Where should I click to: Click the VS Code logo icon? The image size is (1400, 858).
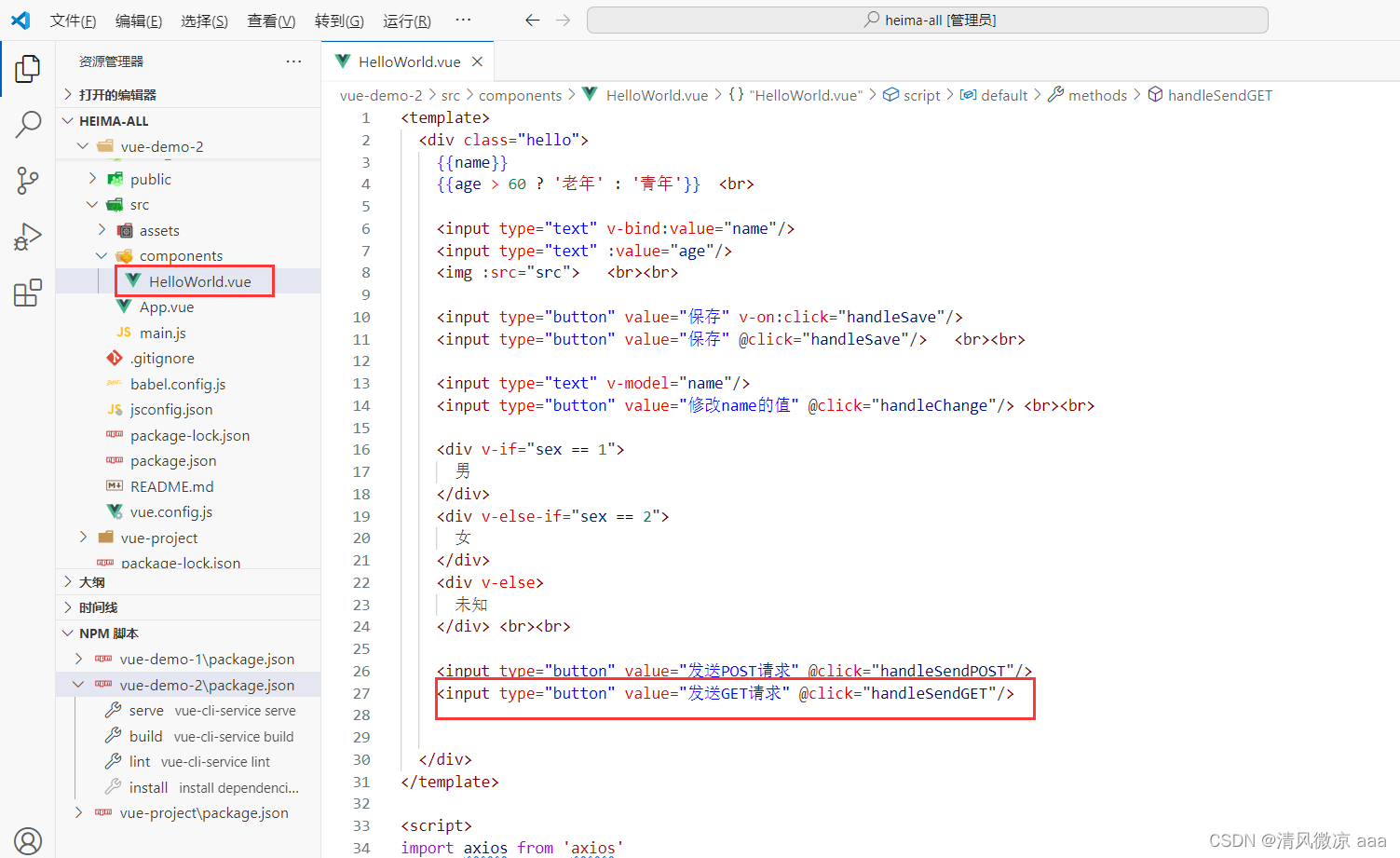[20, 20]
